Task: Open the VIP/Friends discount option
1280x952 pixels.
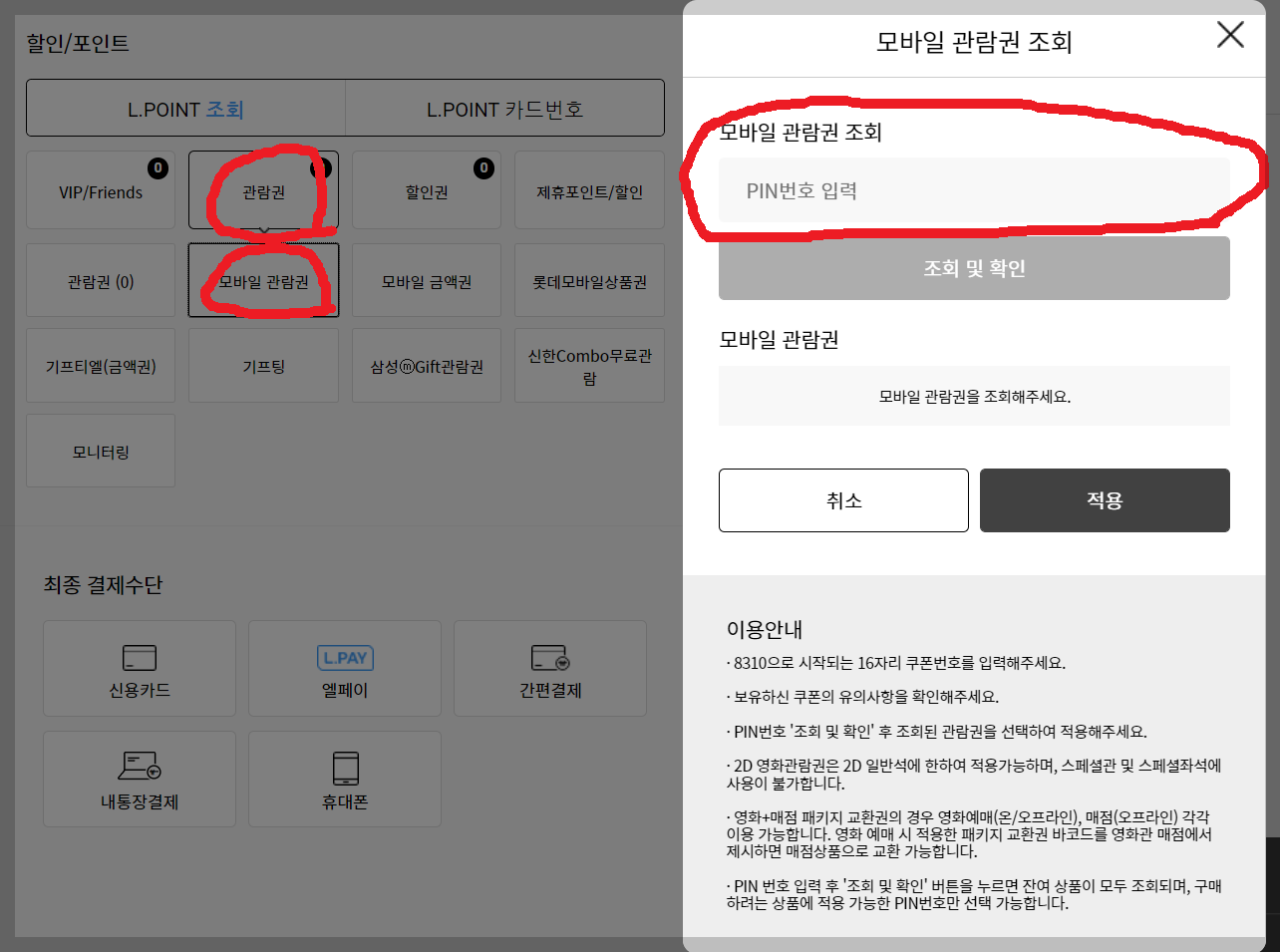Action: tap(101, 190)
